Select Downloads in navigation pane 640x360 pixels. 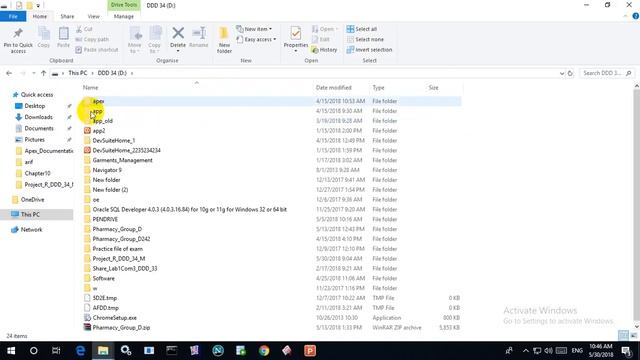38,117
